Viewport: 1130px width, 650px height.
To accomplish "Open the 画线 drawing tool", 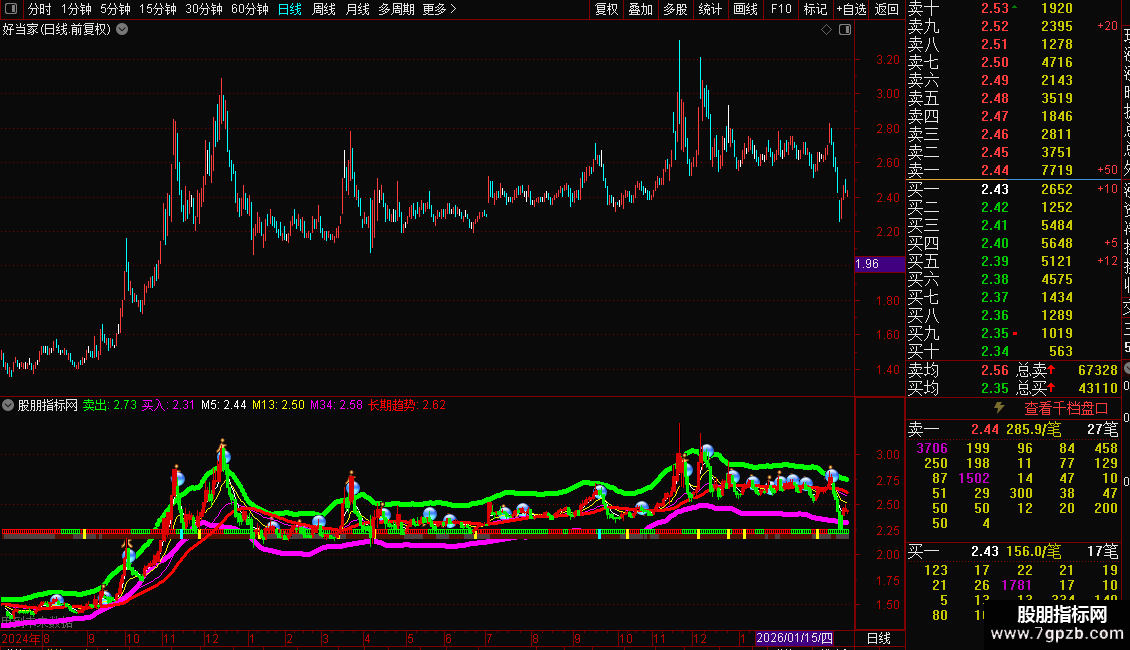I will click(745, 9).
